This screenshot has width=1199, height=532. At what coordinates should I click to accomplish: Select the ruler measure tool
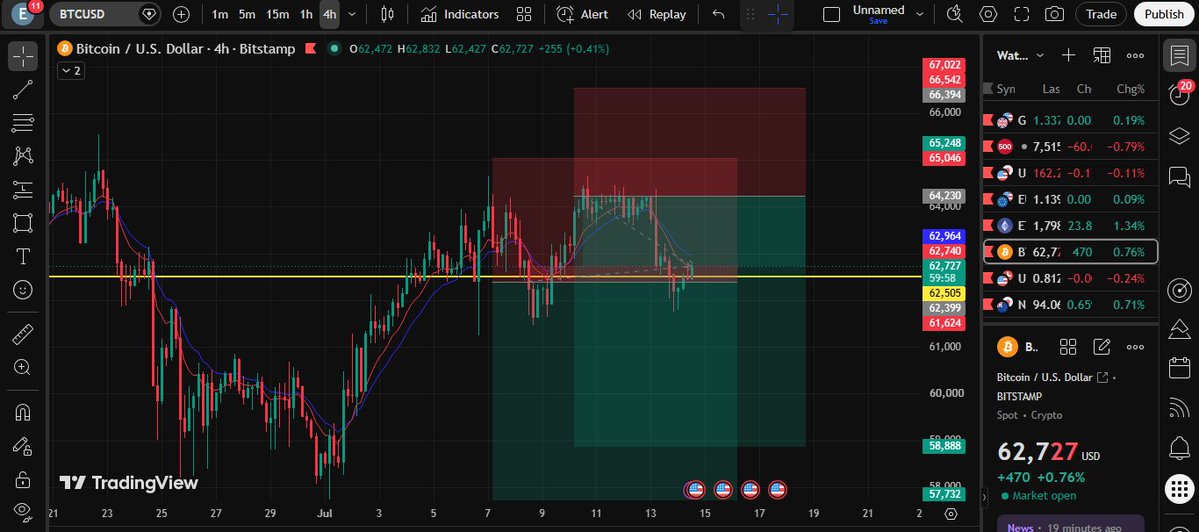[23, 334]
